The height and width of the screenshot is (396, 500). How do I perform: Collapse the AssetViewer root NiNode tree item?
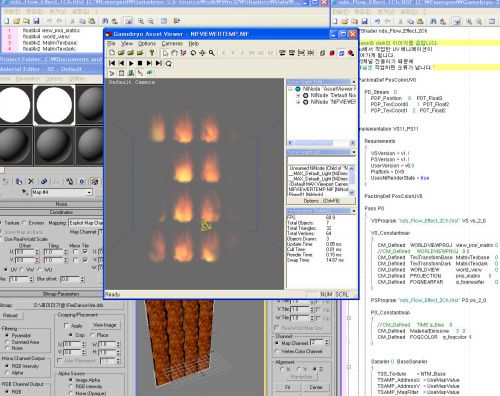point(291,89)
